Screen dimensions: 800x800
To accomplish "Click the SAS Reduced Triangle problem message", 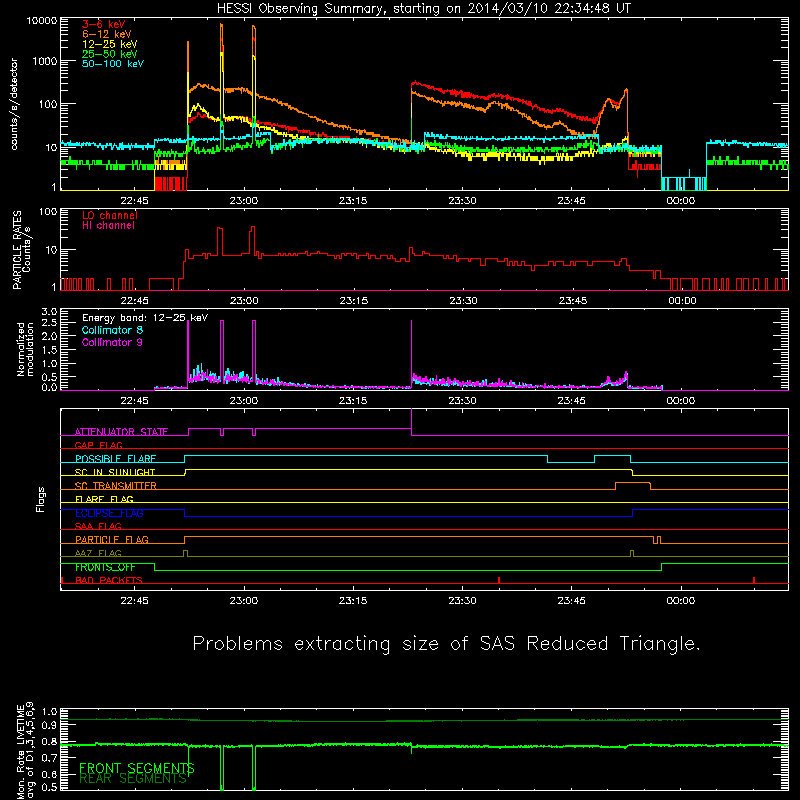I will (x=446, y=644).
